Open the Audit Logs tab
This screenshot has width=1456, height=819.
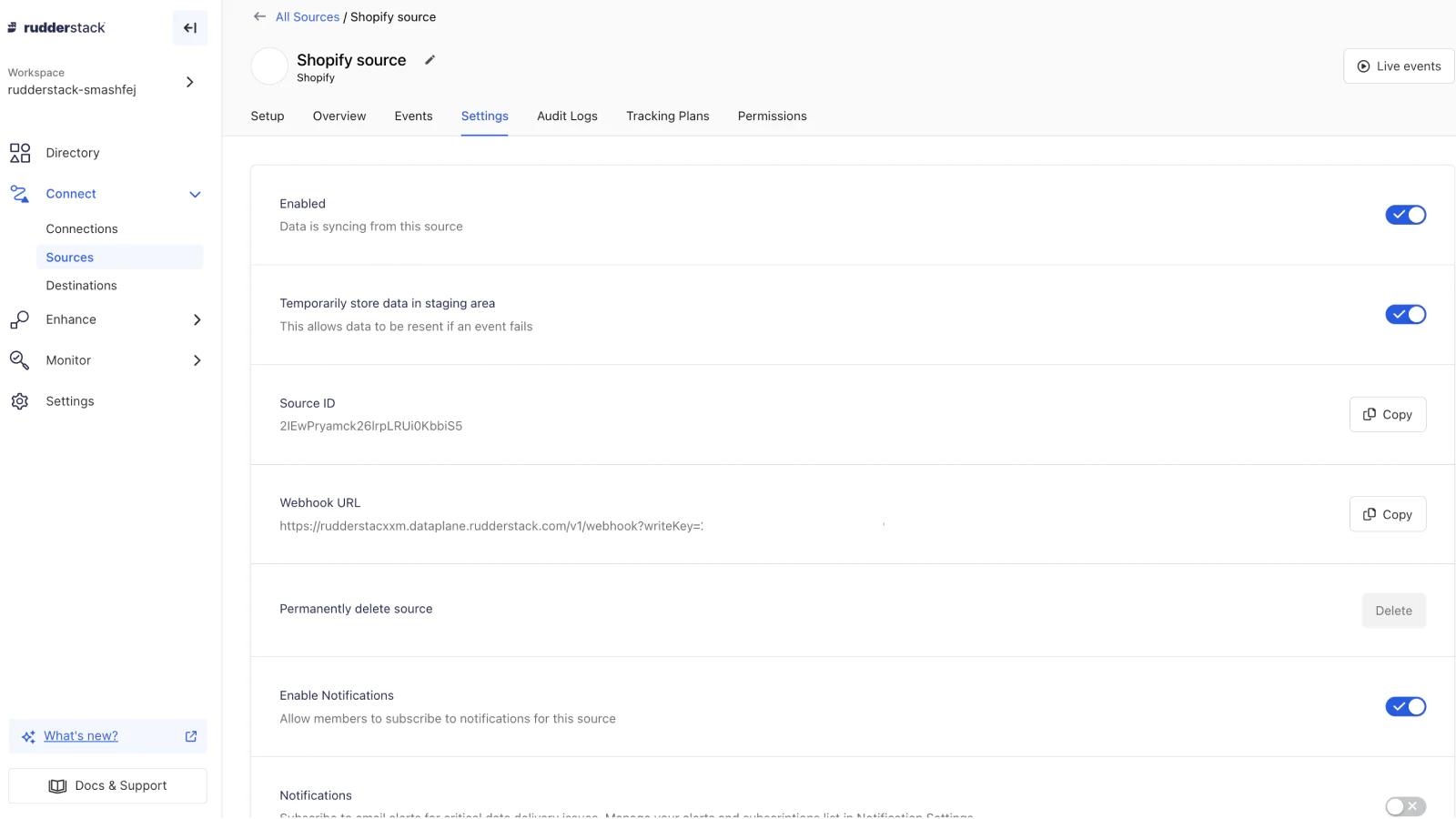tap(567, 116)
